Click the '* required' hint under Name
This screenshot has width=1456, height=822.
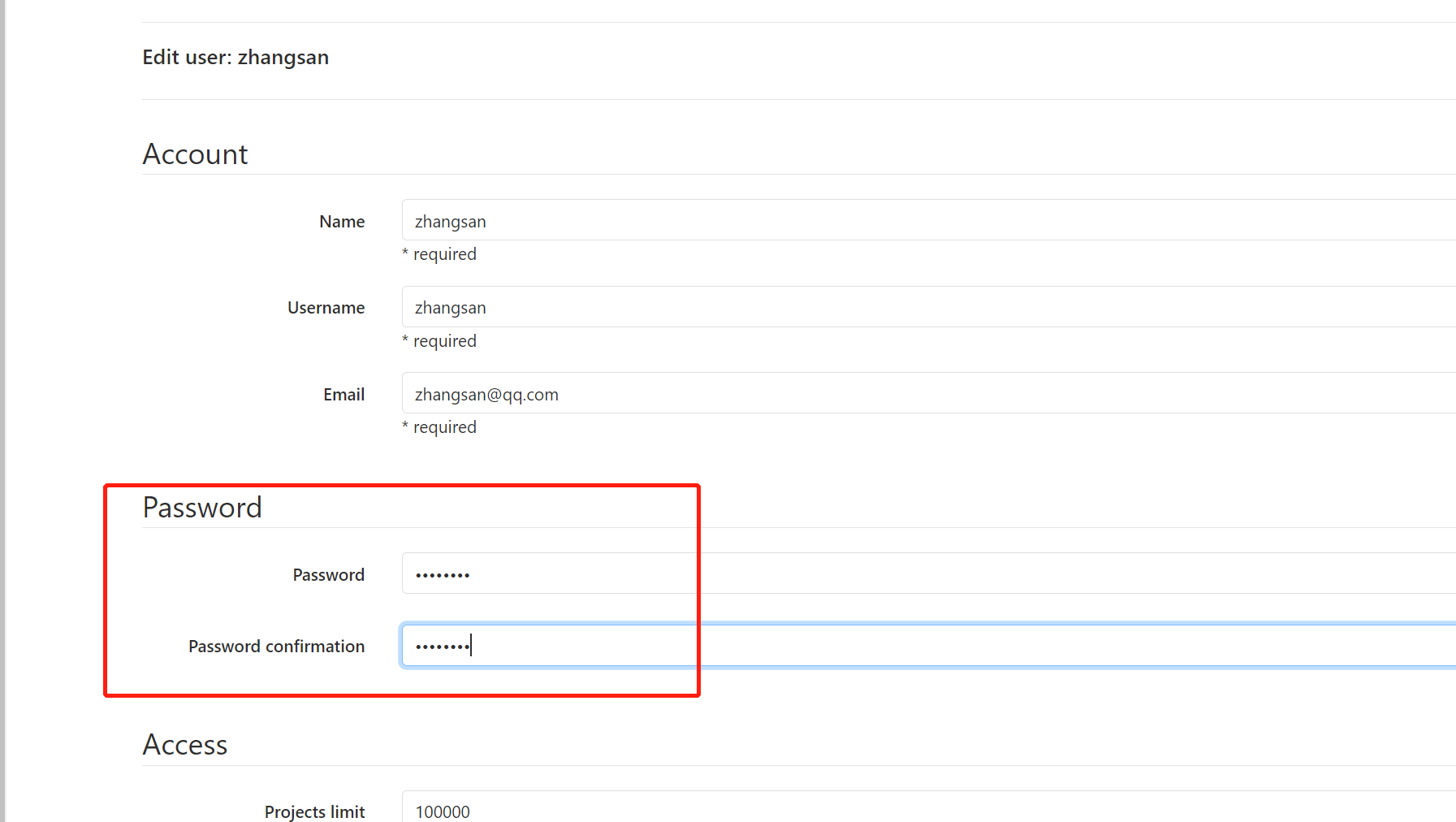coord(439,254)
